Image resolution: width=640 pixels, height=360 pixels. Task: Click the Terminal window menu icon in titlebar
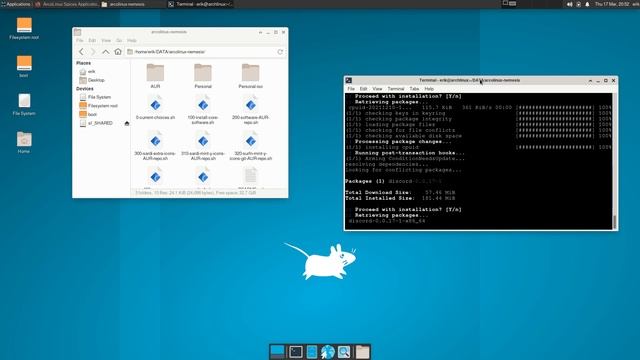click(349, 80)
